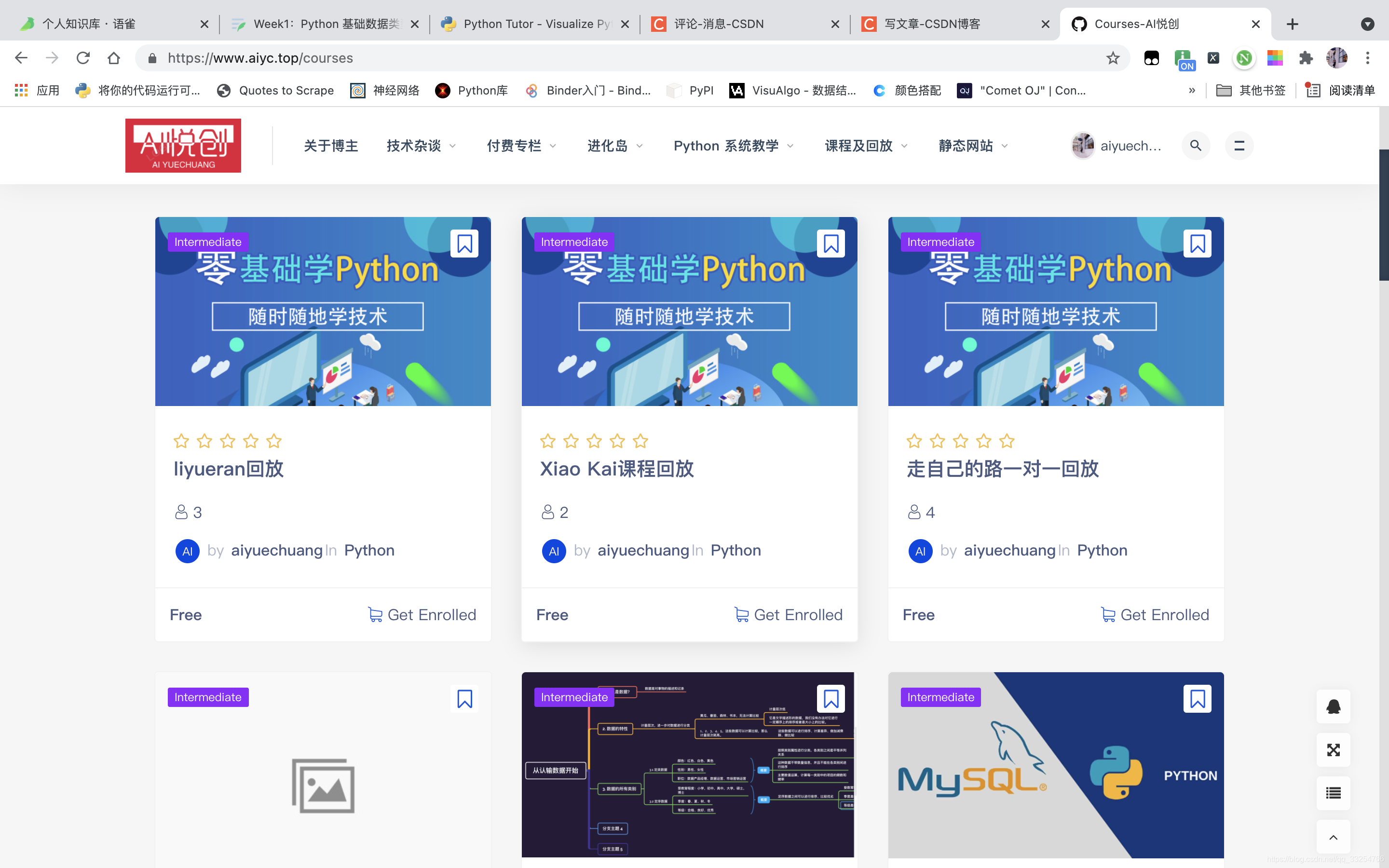Expand the 技术杂谈 dropdown menu
The image size is (1389, 868).
pos(422,146)
